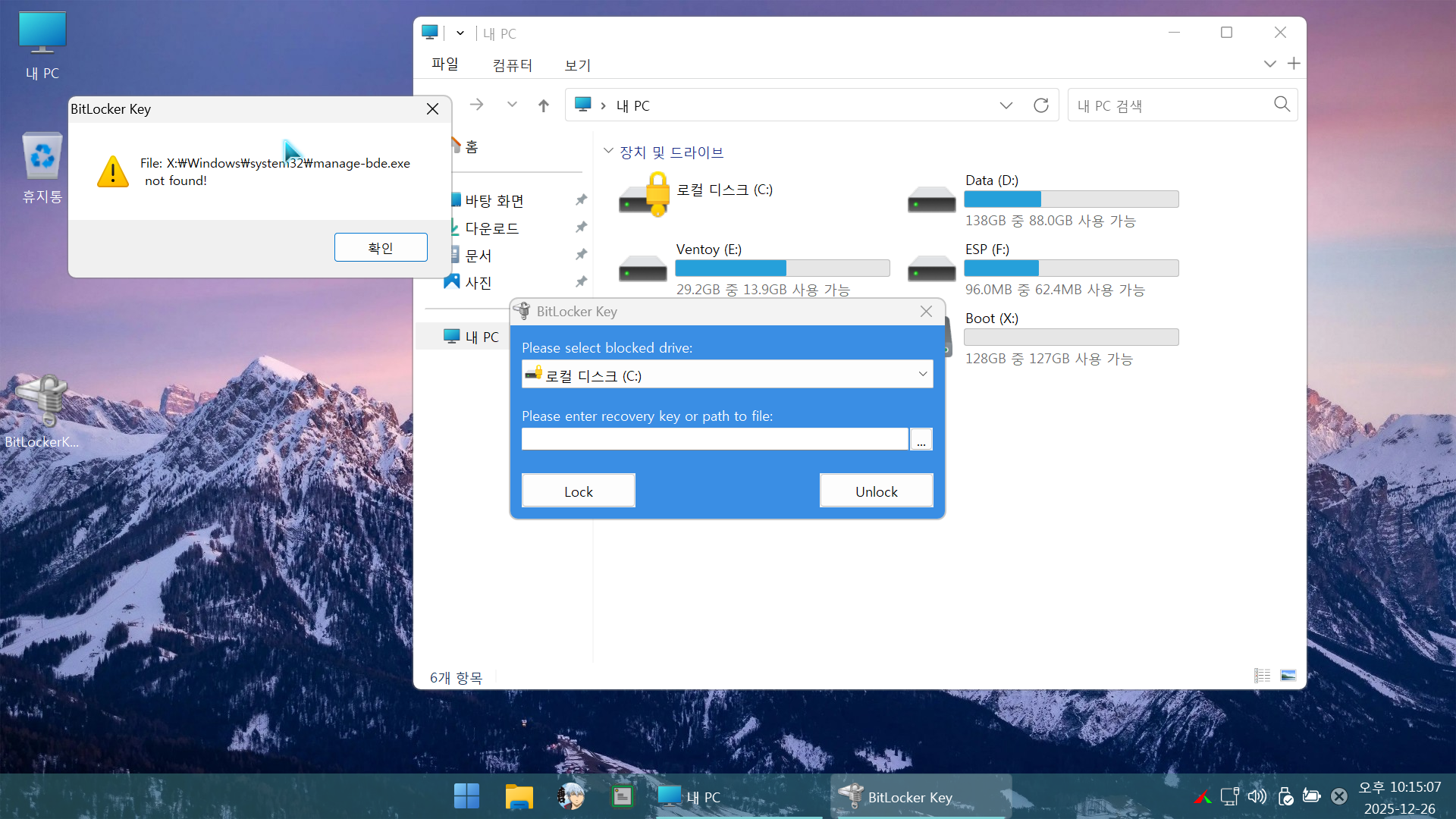Viewport: 1456px width, 819px height.
Task: Switch to large icons view mode
Action: click(x=1288, y=676)
